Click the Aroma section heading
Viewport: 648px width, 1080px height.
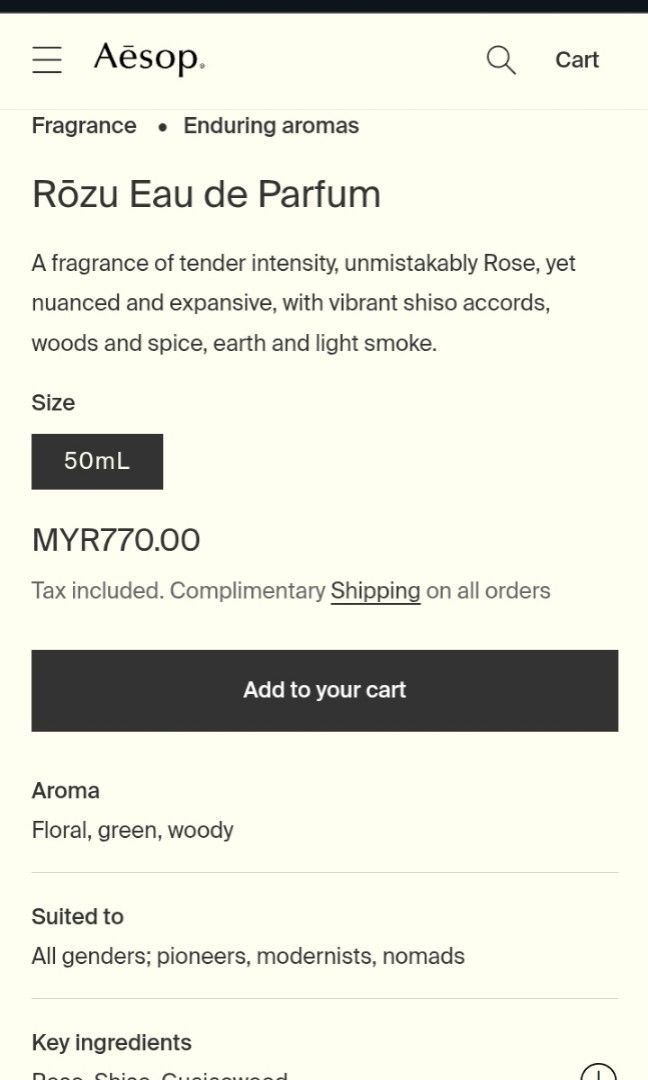pyautogui.click(x=65, y=790)
